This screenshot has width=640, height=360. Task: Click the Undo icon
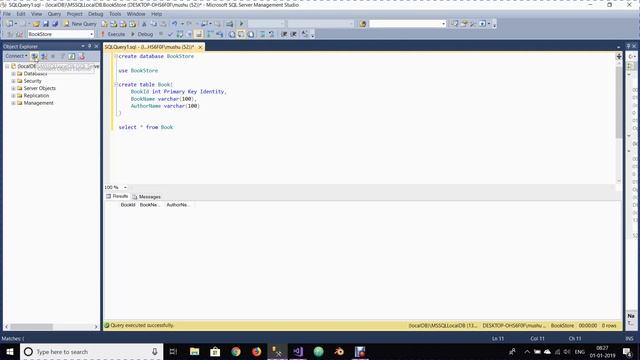[175, 24]
